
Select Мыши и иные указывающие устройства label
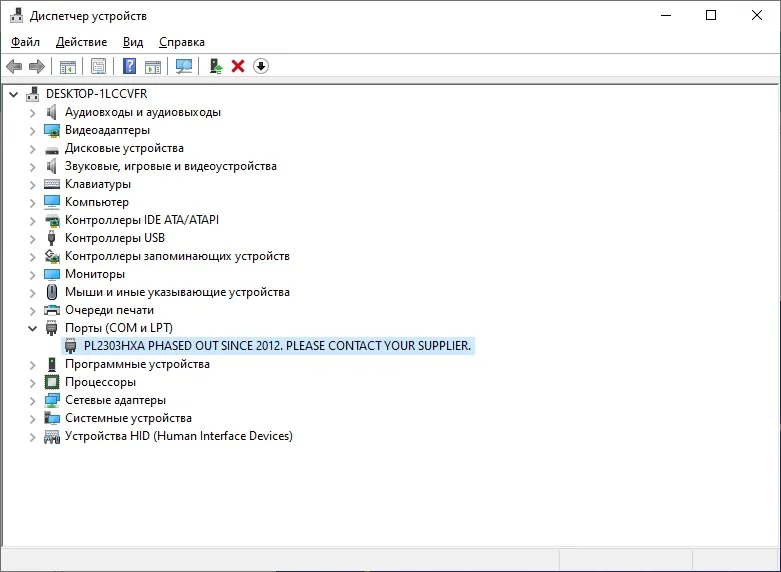(x=177, y=292)
